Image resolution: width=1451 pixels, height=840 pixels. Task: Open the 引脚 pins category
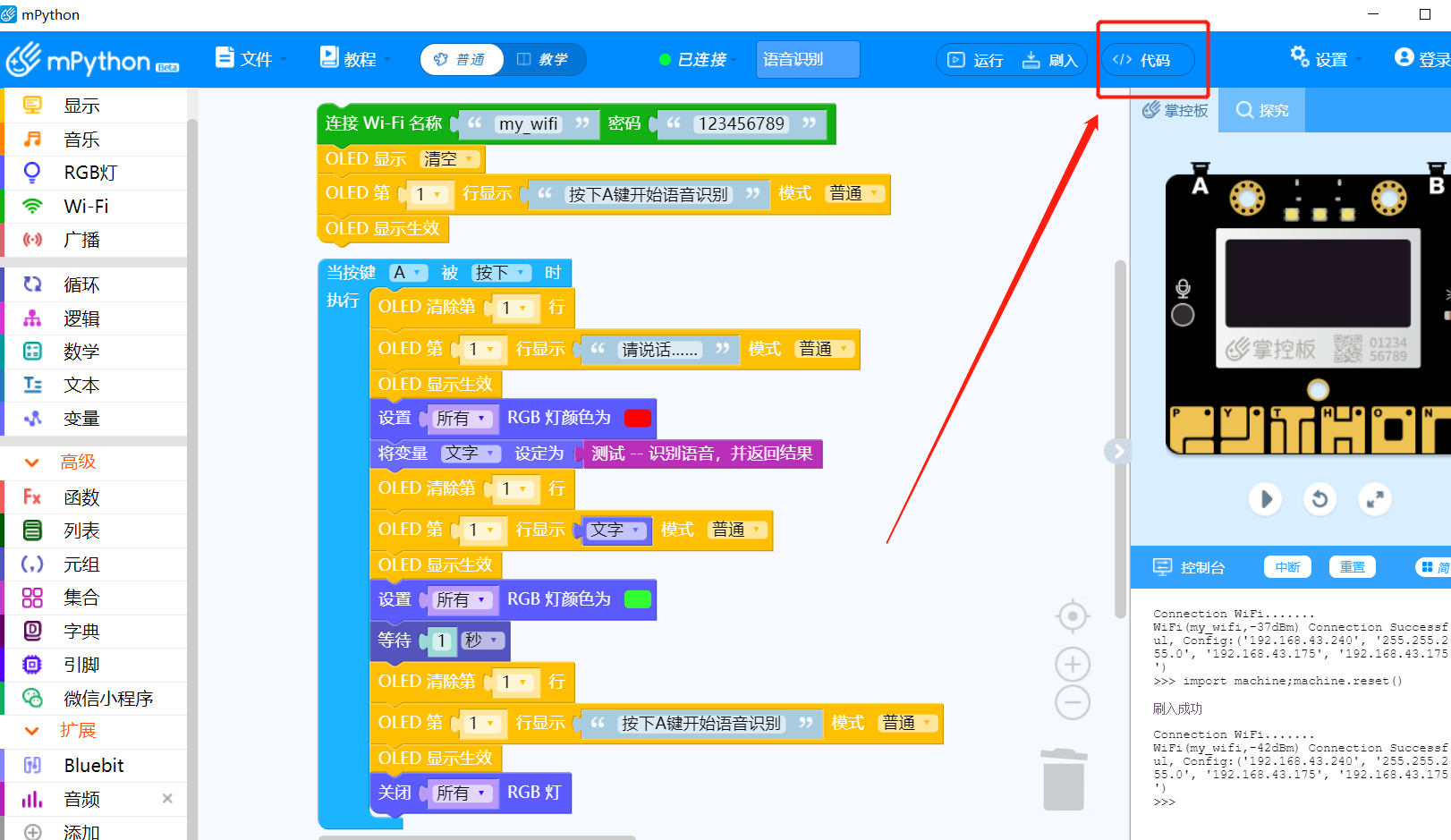(x=94, y=665)
